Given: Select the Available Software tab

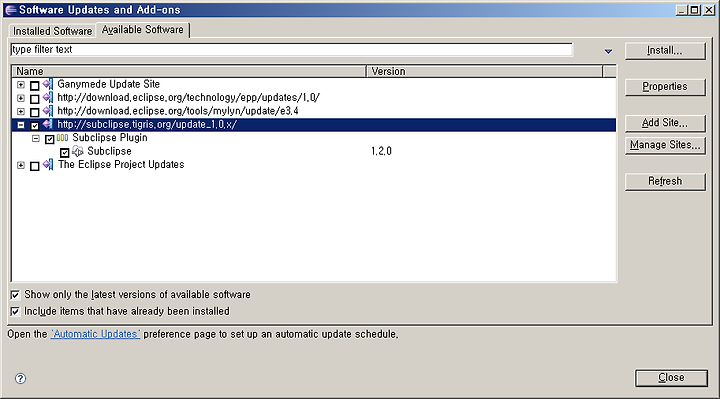Looking at the screenshot, I should 142,29.
